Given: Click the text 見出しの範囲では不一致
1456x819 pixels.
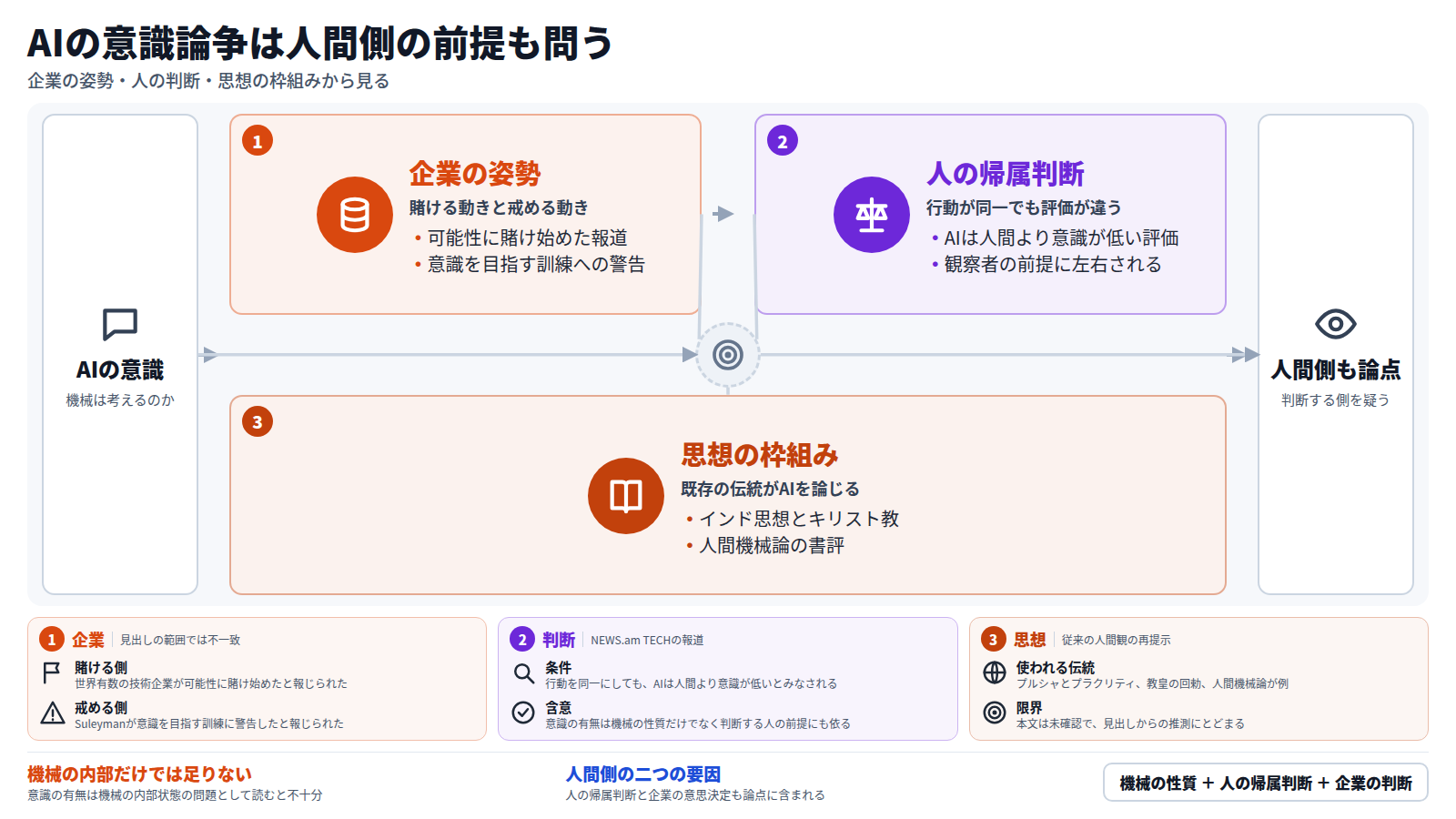Looking at the screenshot, I should tap(180, 640).
